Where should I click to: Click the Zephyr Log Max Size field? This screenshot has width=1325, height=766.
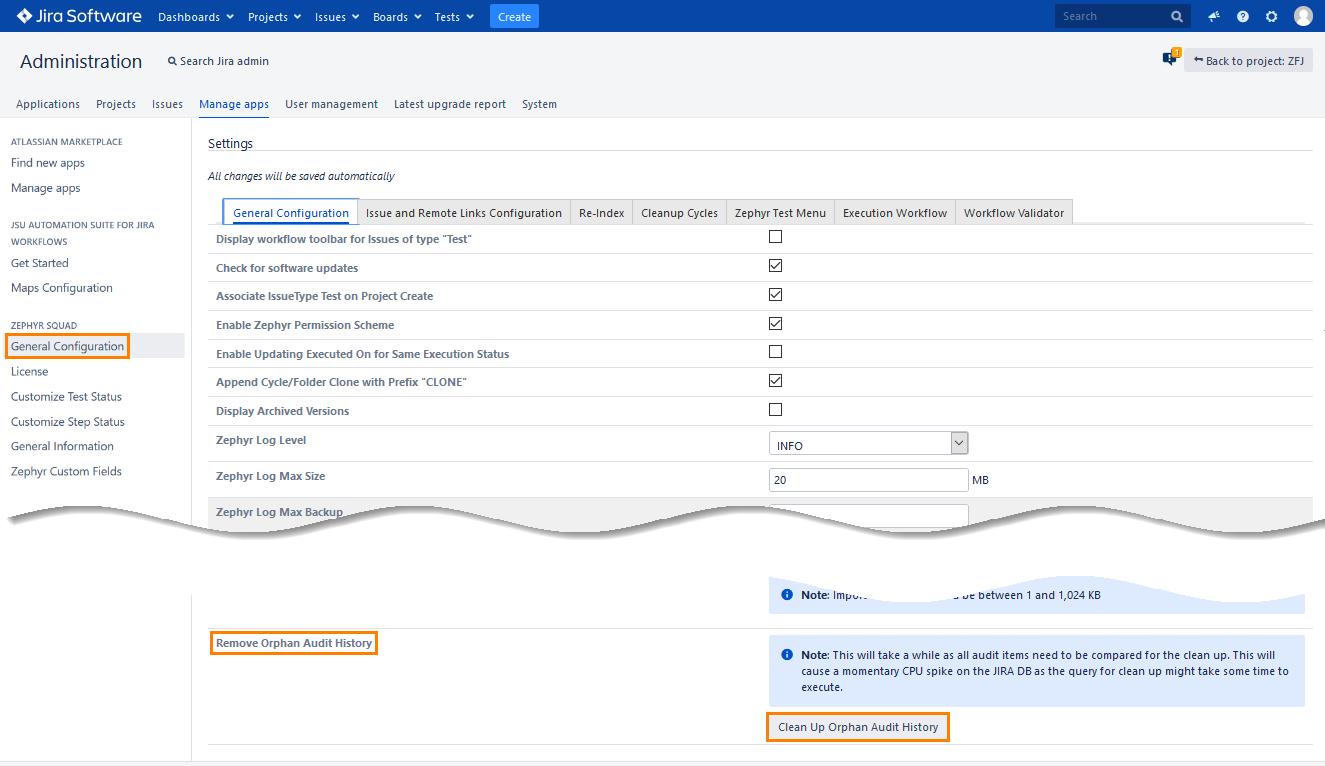coord(868,480)
